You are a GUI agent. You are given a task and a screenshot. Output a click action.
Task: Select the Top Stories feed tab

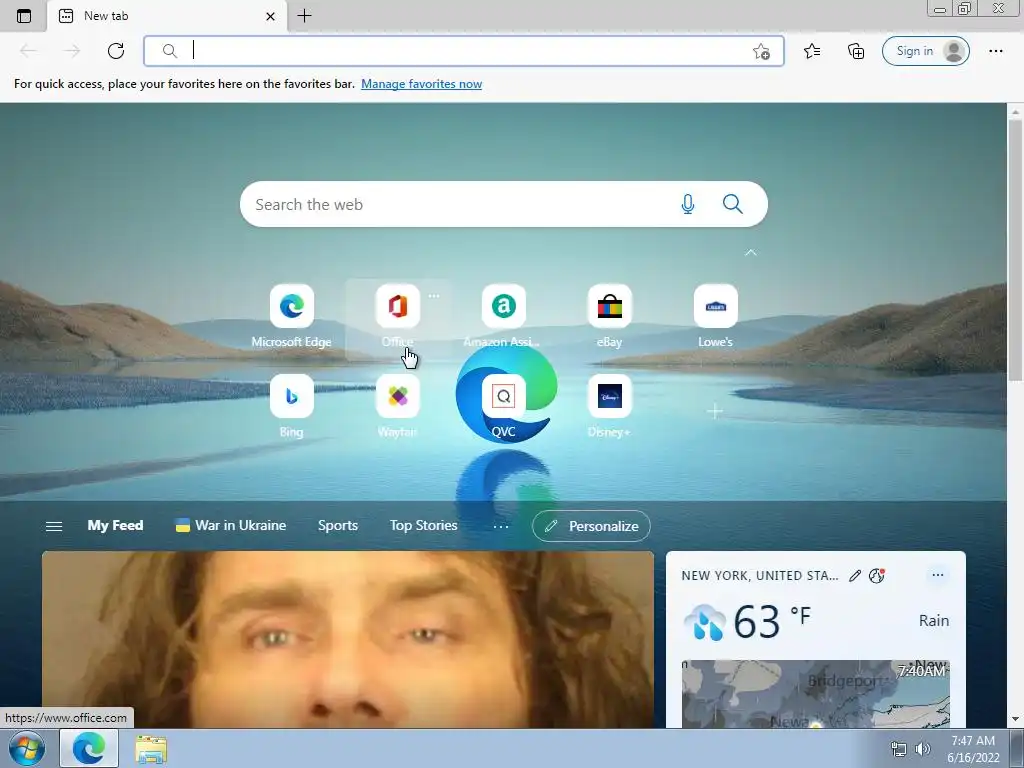[423, 525]
